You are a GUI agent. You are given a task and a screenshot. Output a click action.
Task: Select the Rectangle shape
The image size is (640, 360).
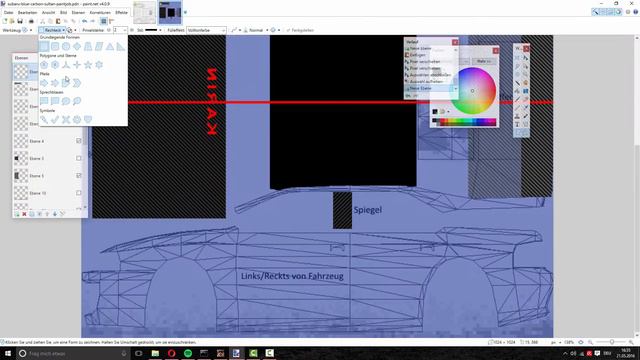pos(44,47)
